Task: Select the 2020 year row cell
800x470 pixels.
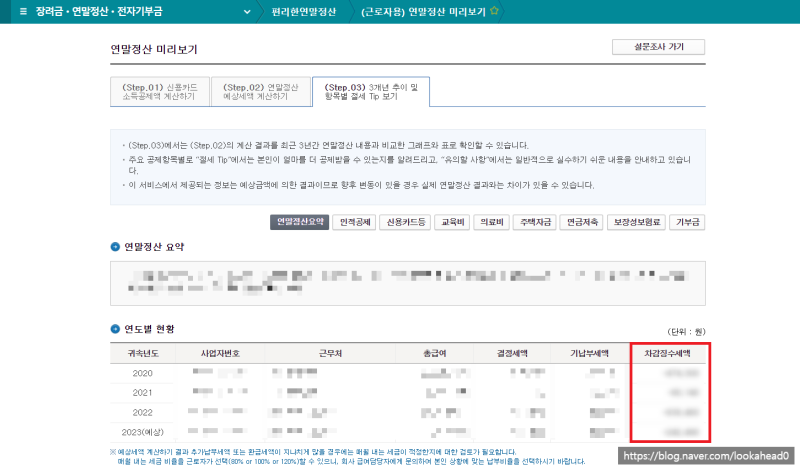Action: (142, 374)
